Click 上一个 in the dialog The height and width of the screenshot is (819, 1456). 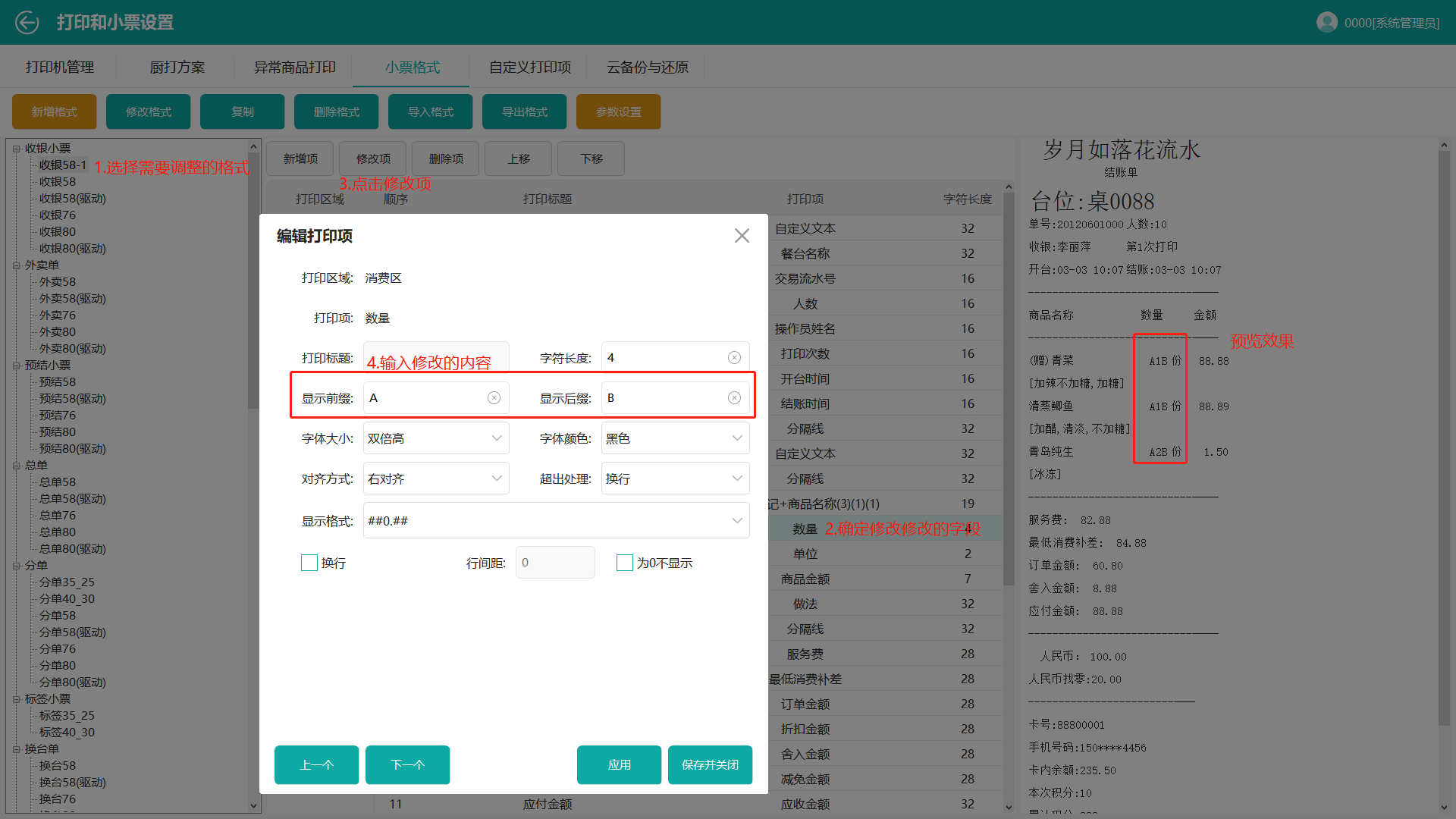(x=317, y=764)
